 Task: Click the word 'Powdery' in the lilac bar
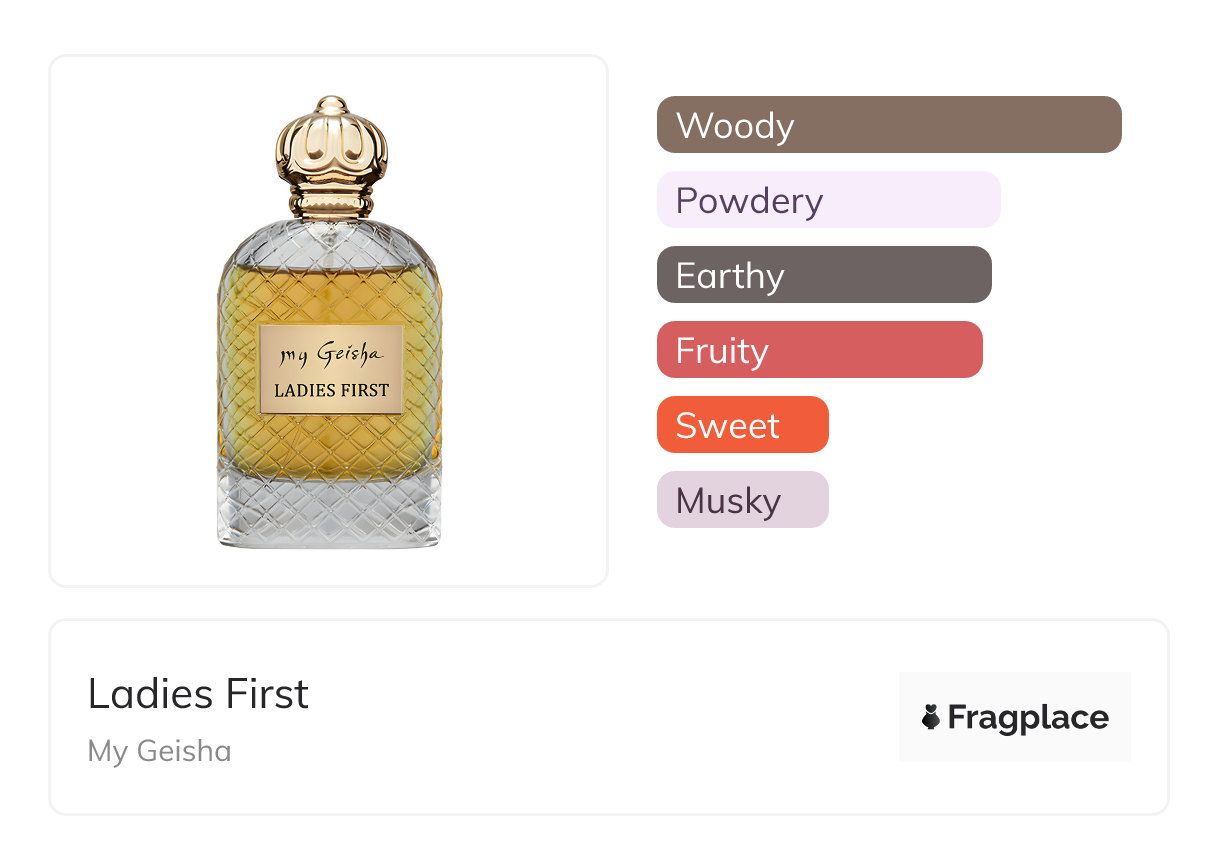[749, 201]
